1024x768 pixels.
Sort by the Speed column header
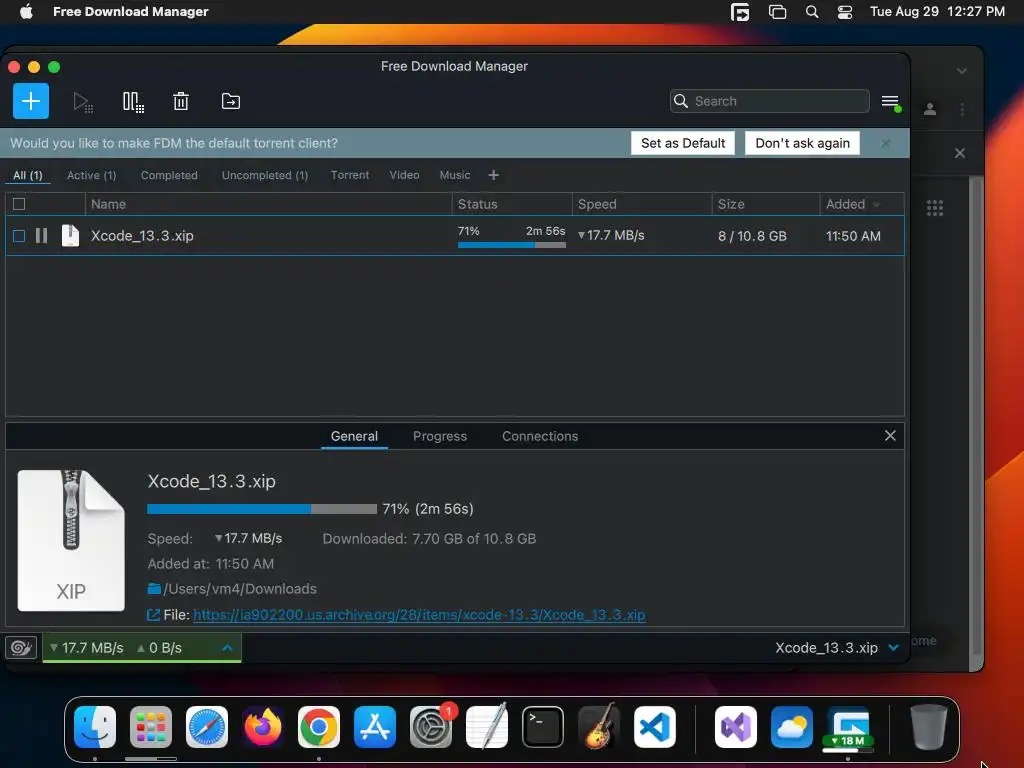click(x=642, y=204)
